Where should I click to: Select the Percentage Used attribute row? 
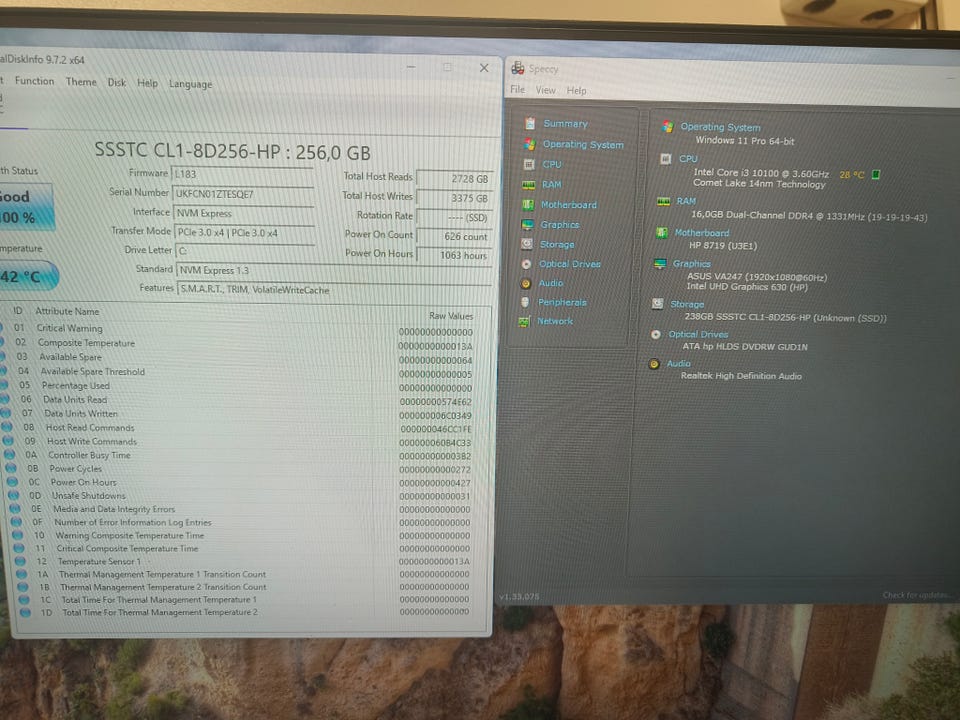241,386
